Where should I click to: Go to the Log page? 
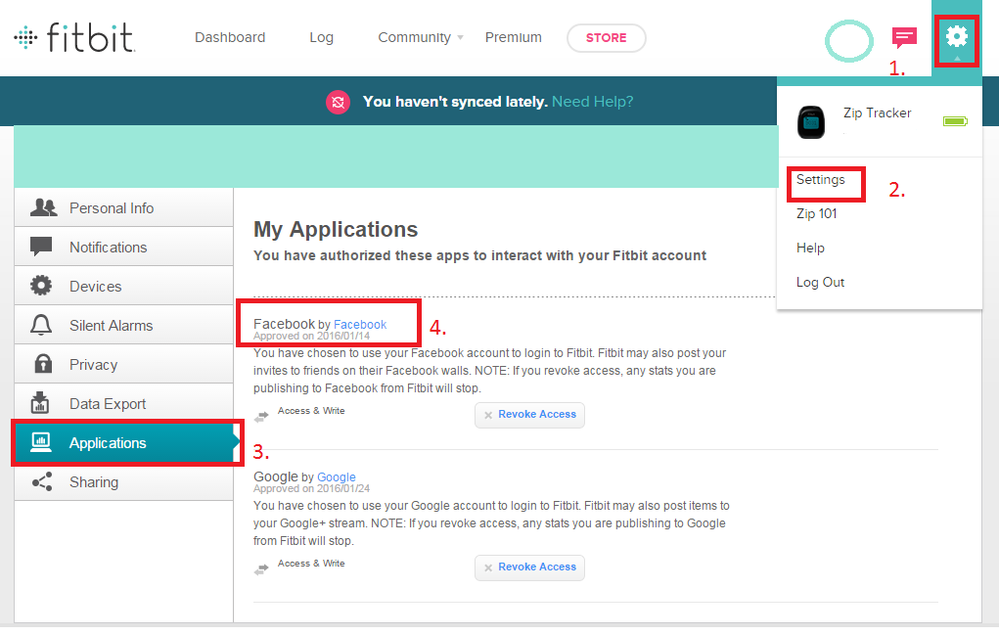point(321,38)
